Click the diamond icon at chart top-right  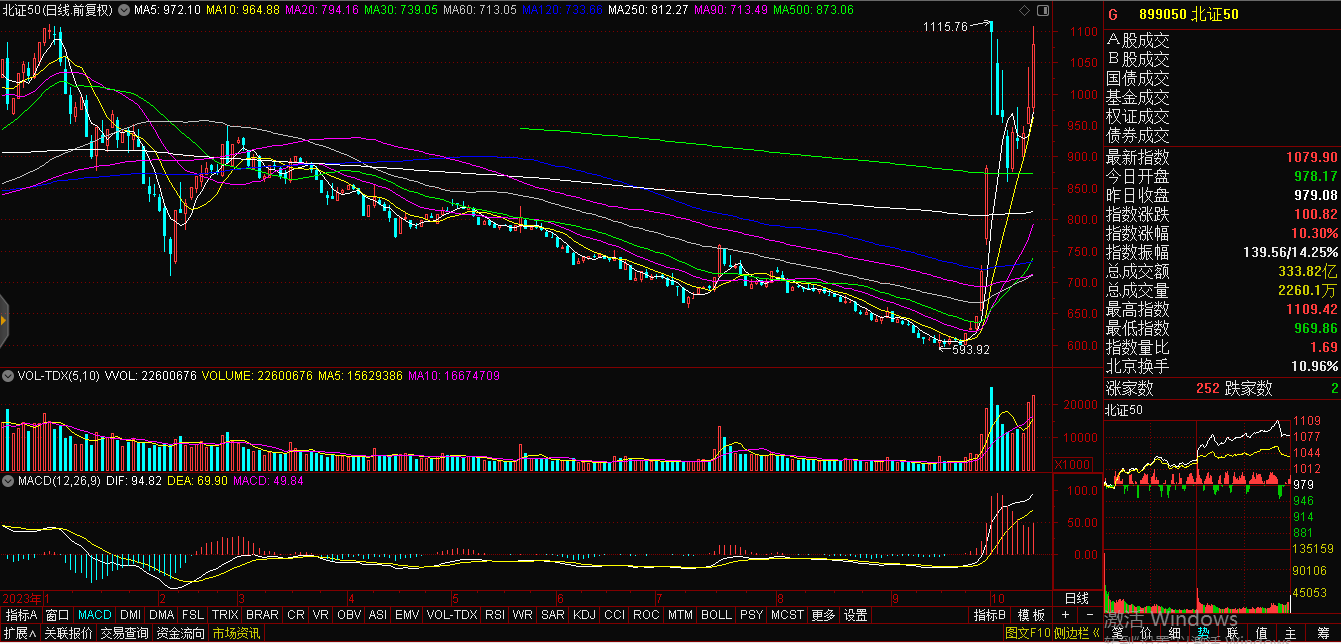tap(1024, 10)
